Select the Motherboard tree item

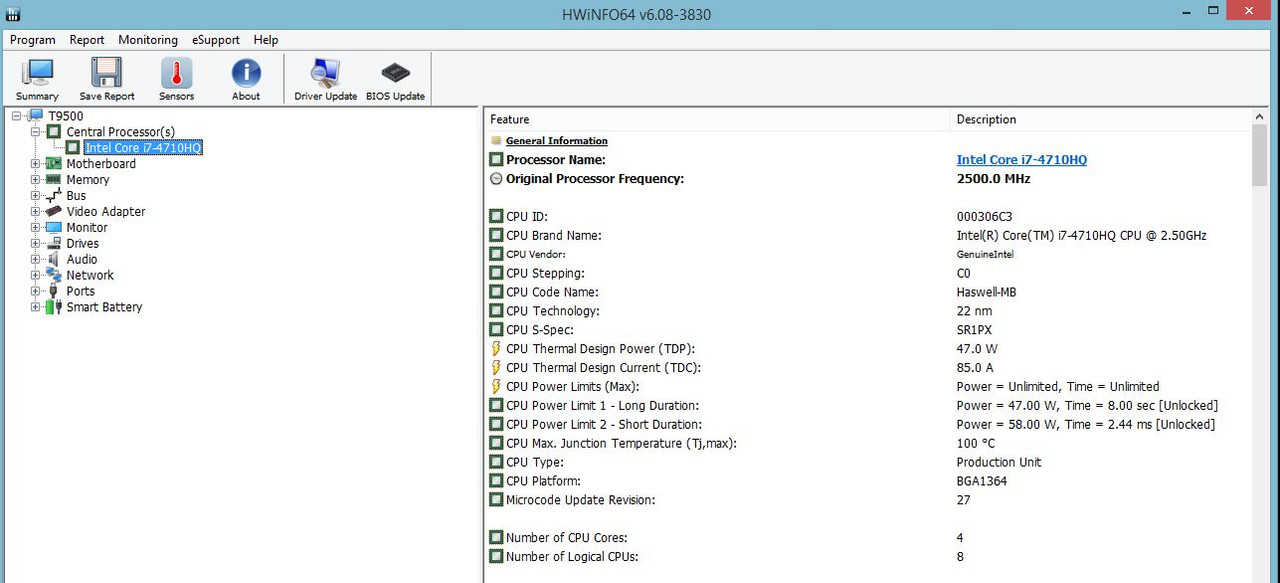pos(101,164)
